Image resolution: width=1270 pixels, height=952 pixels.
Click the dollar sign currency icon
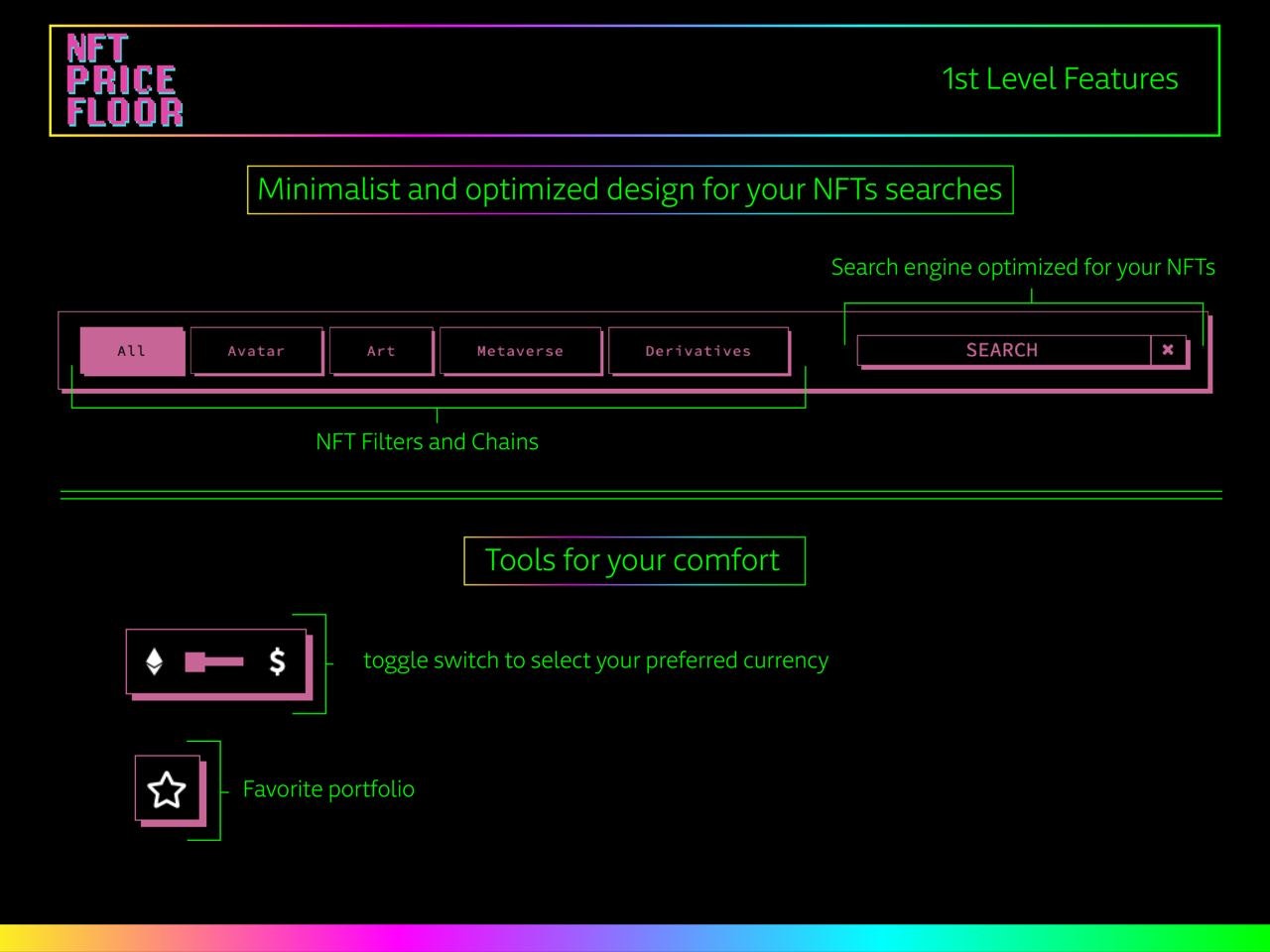pyautogui.click(x=278, y=661)
